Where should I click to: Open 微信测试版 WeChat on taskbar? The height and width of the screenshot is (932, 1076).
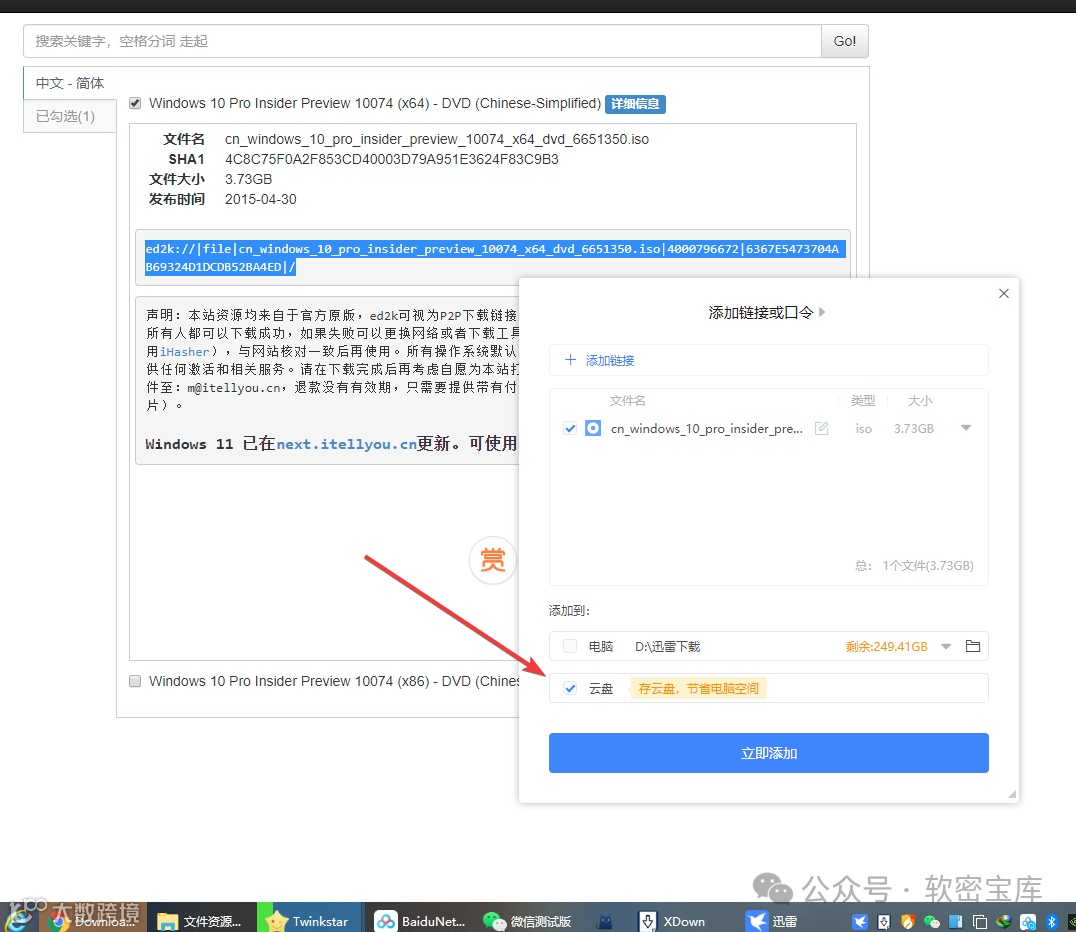(528, 921)
